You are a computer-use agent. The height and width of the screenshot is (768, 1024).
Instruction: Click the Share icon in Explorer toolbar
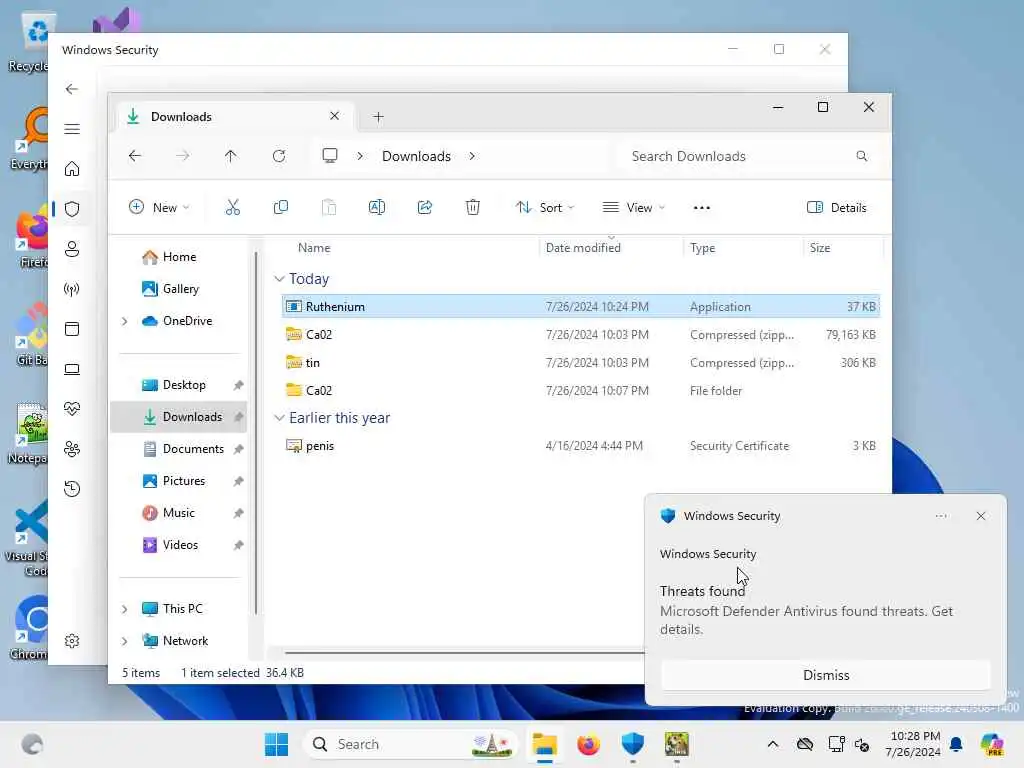point(424,208)
